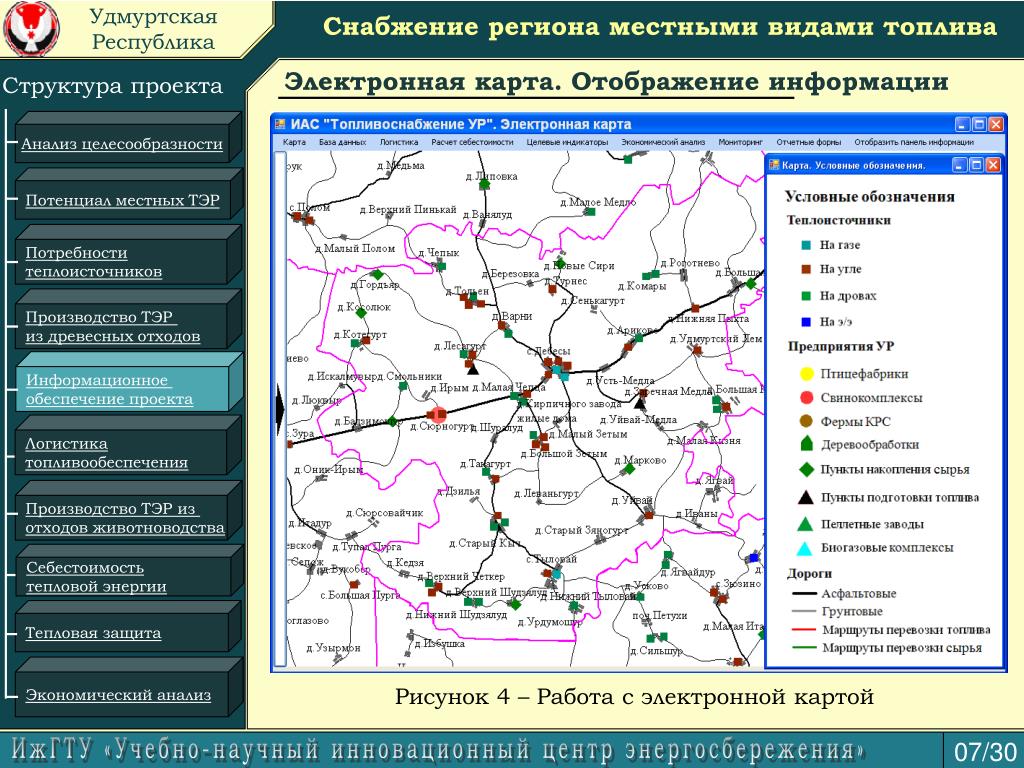Click the Асфальтовые black line sample
Image resolution: width=1024 pixels, height=768 pixels.
click(x=804, y=594)
